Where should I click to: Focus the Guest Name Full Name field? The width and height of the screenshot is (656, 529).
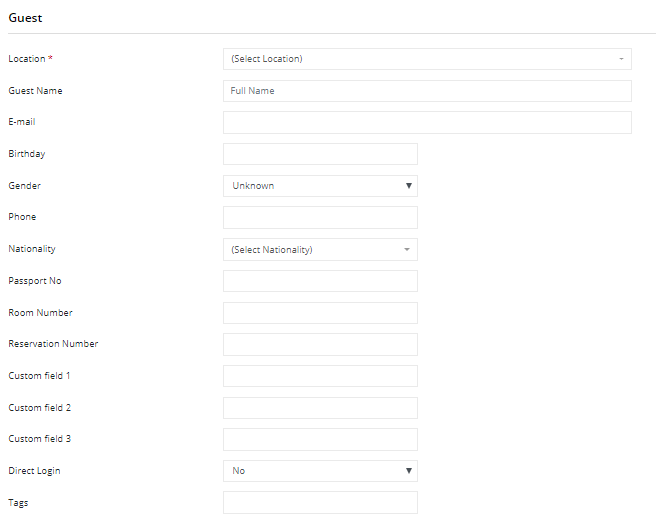pos(427,91)
